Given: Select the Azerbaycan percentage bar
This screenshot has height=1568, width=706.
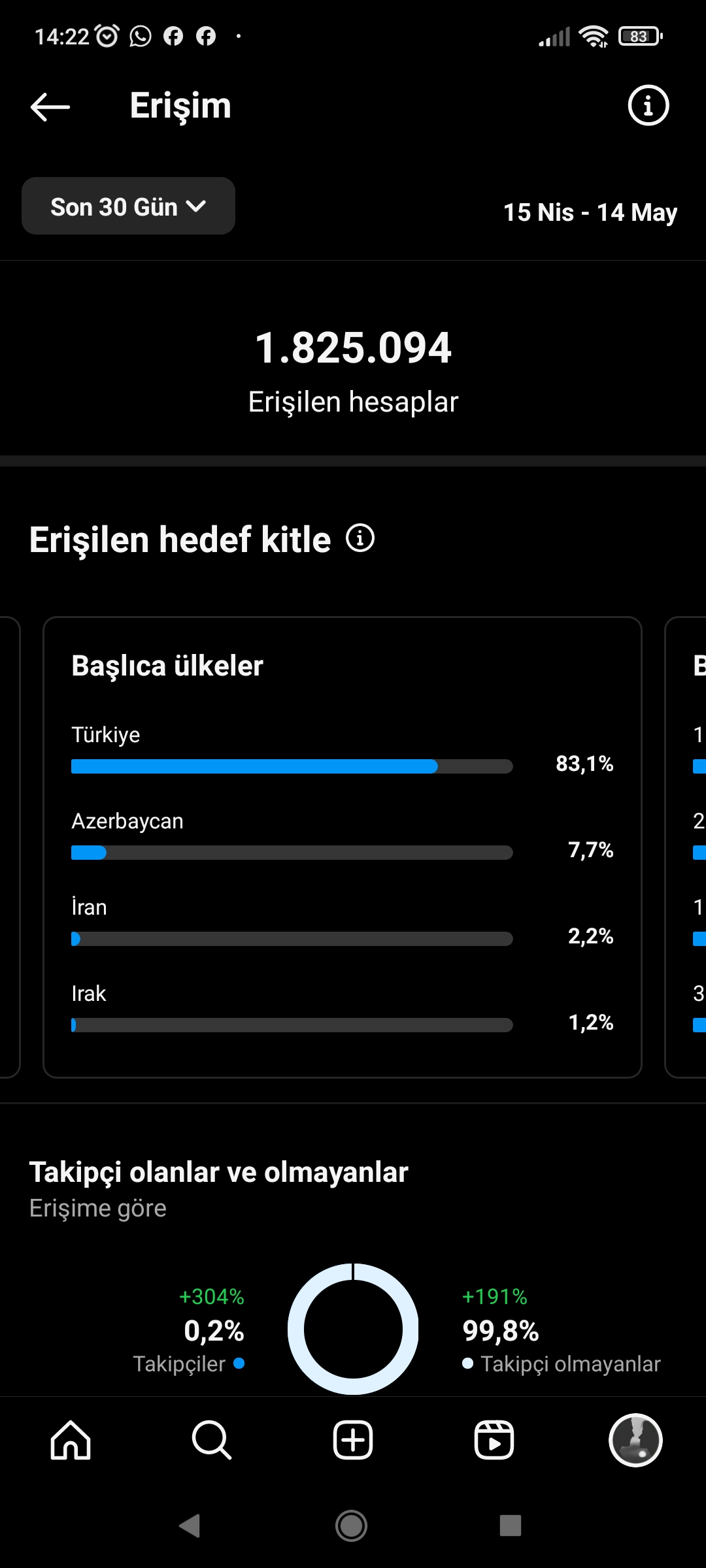Looking at the screenshot, I should click(x=292, y=853).
